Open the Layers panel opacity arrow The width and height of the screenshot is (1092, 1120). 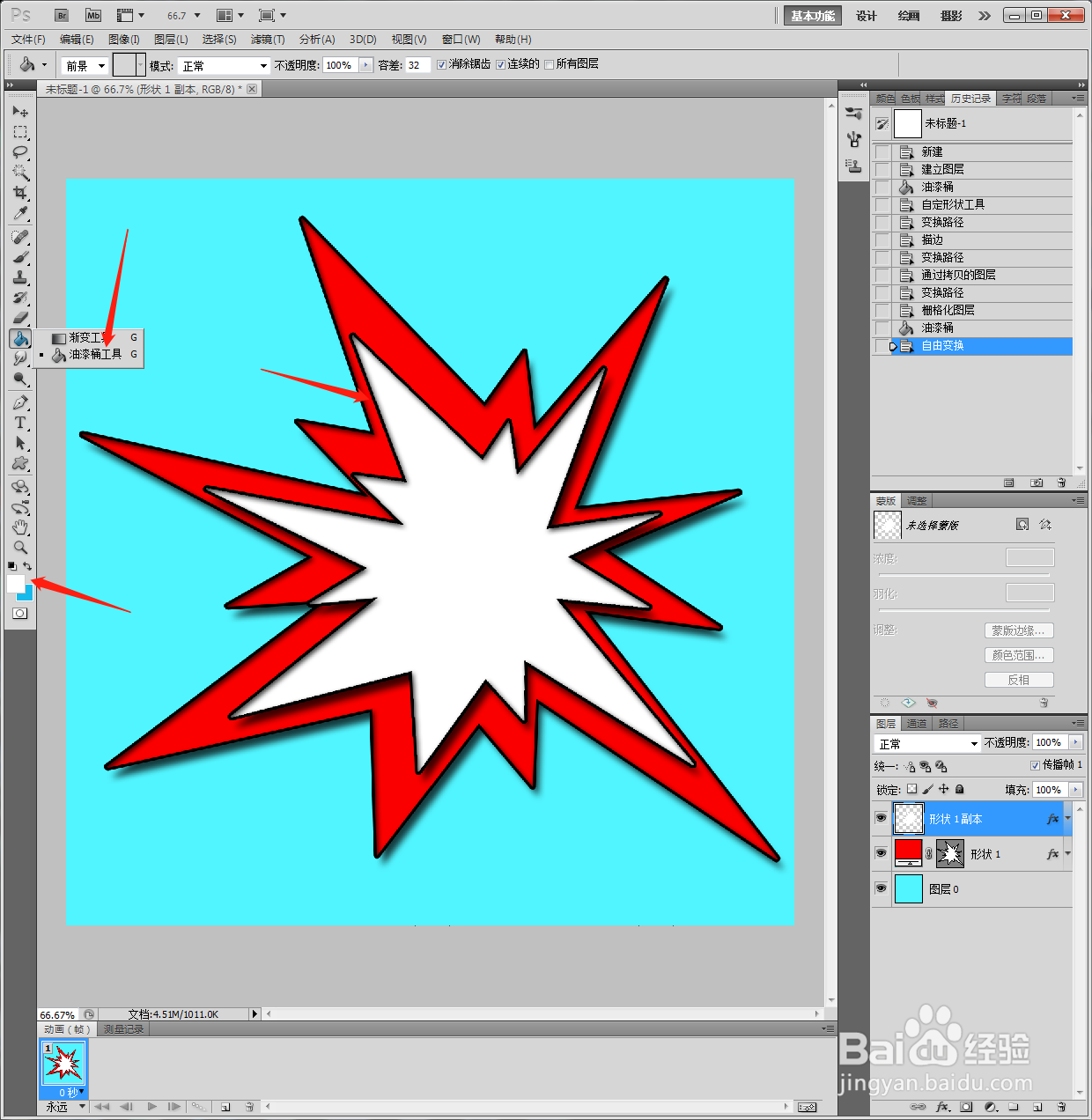coord(1075,742)
